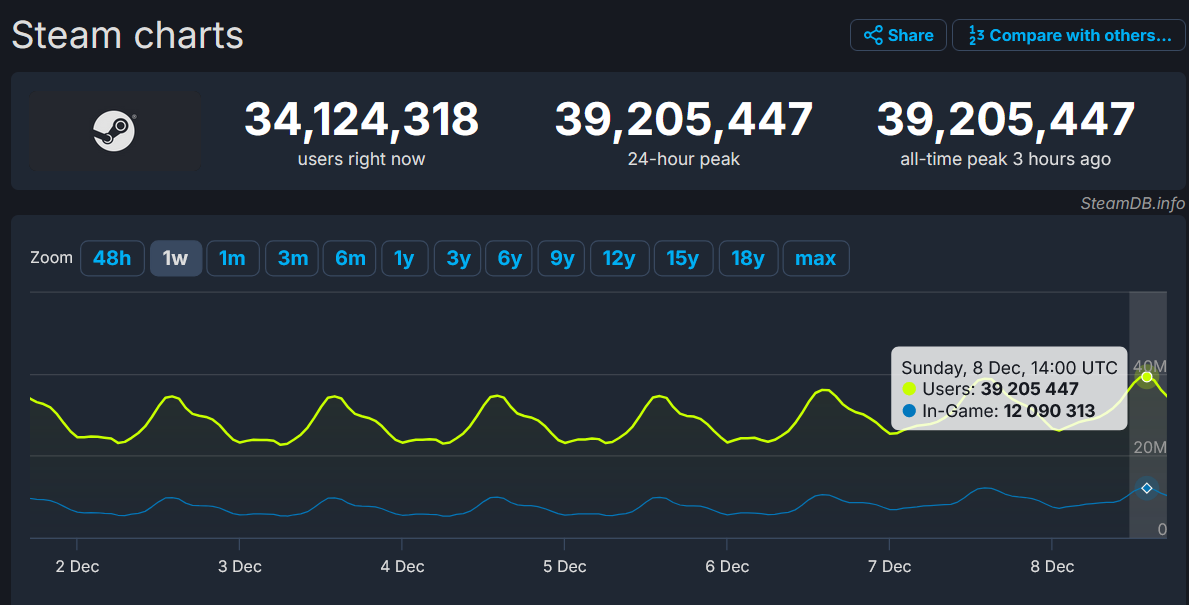Zoom the chart to 12y
Image resolution: width=1189 pixels, height=605 pixels.
point(620,259)
